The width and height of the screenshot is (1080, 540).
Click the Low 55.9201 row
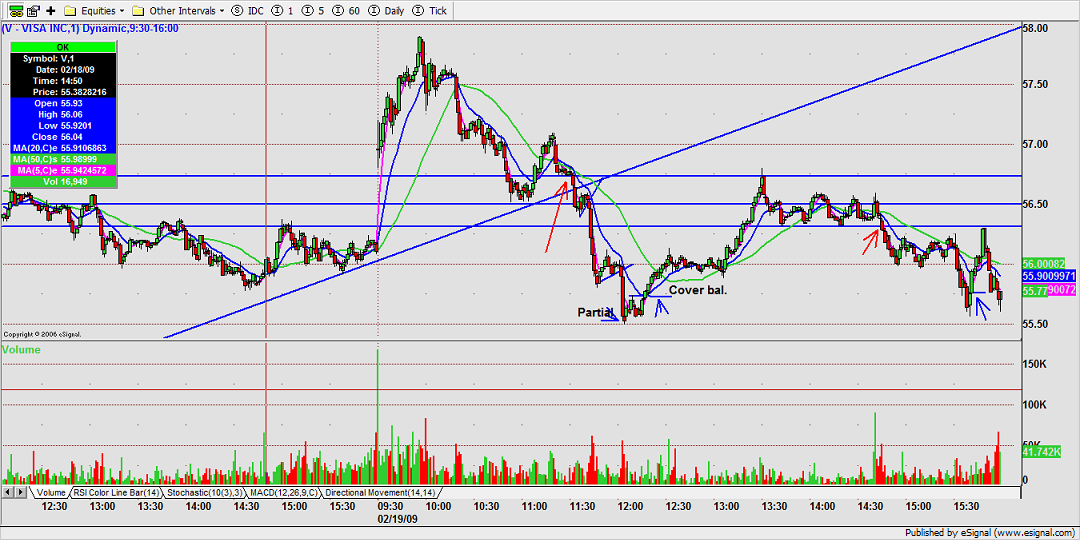click(63, 125)
